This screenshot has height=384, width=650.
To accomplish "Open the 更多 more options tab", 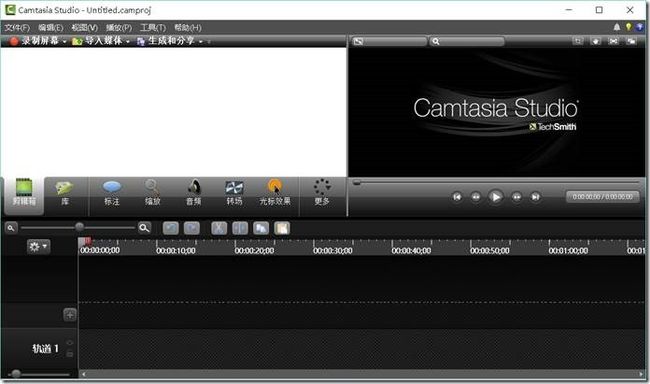I will tap(322, 193).
